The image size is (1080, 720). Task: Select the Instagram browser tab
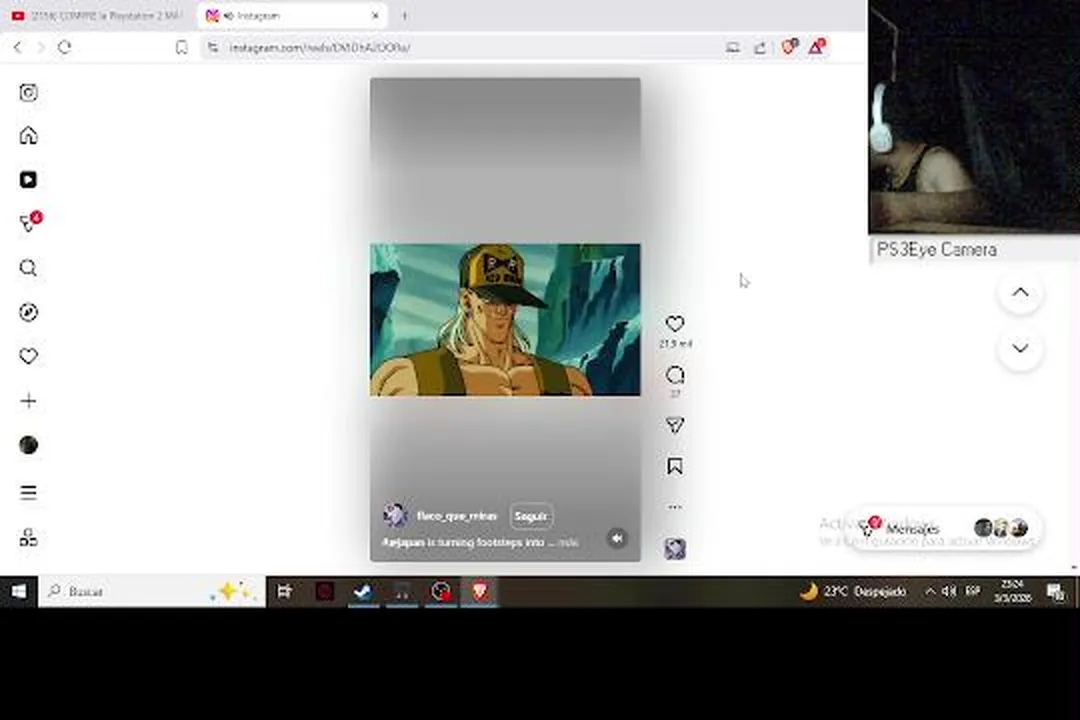click(291, 16)
